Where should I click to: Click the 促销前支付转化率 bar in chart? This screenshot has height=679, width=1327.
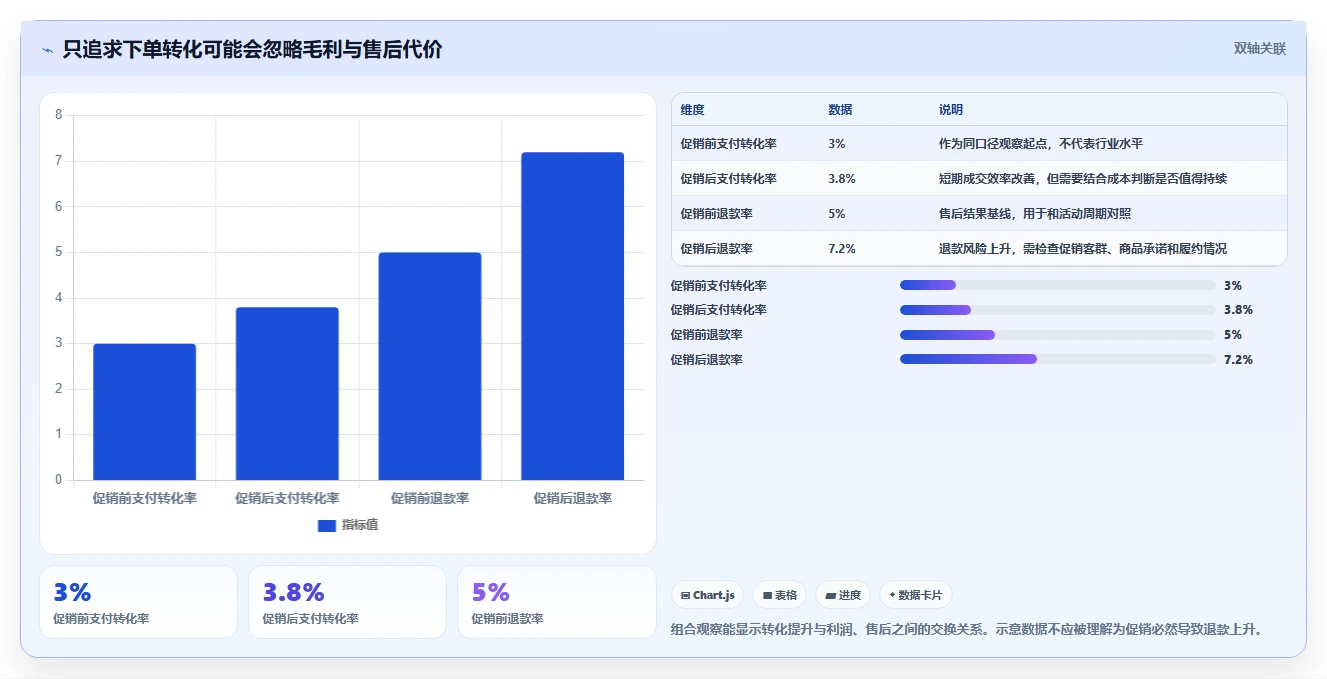coord(144,412)
